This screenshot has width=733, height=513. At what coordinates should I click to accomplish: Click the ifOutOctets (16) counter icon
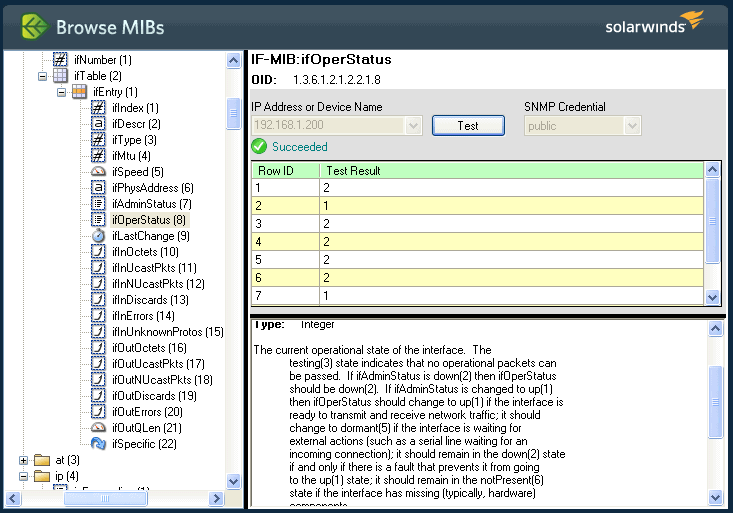tap(98, 347)
